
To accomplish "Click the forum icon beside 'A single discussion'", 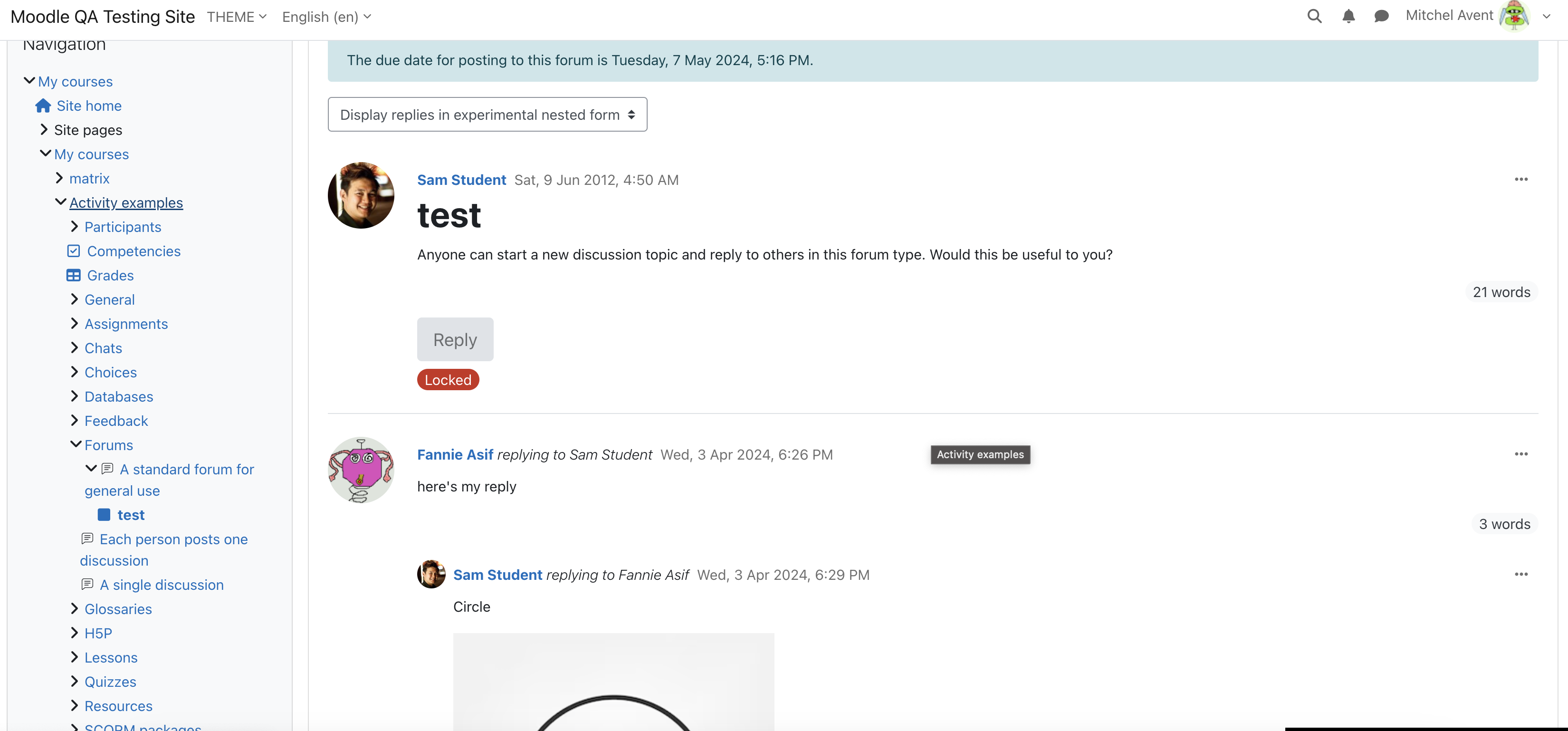I will (87, 584).
